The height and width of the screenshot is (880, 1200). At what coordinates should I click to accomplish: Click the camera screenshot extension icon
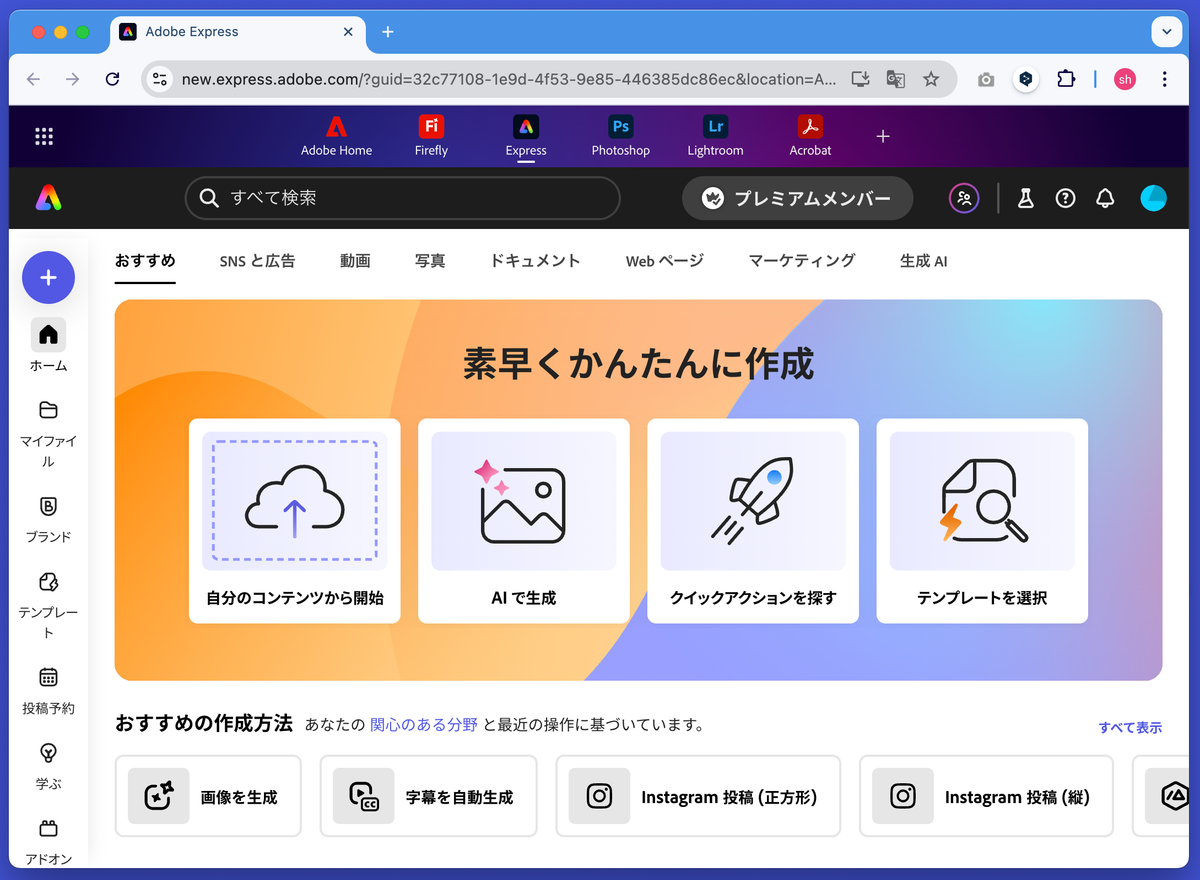click(x=986, y=79)
